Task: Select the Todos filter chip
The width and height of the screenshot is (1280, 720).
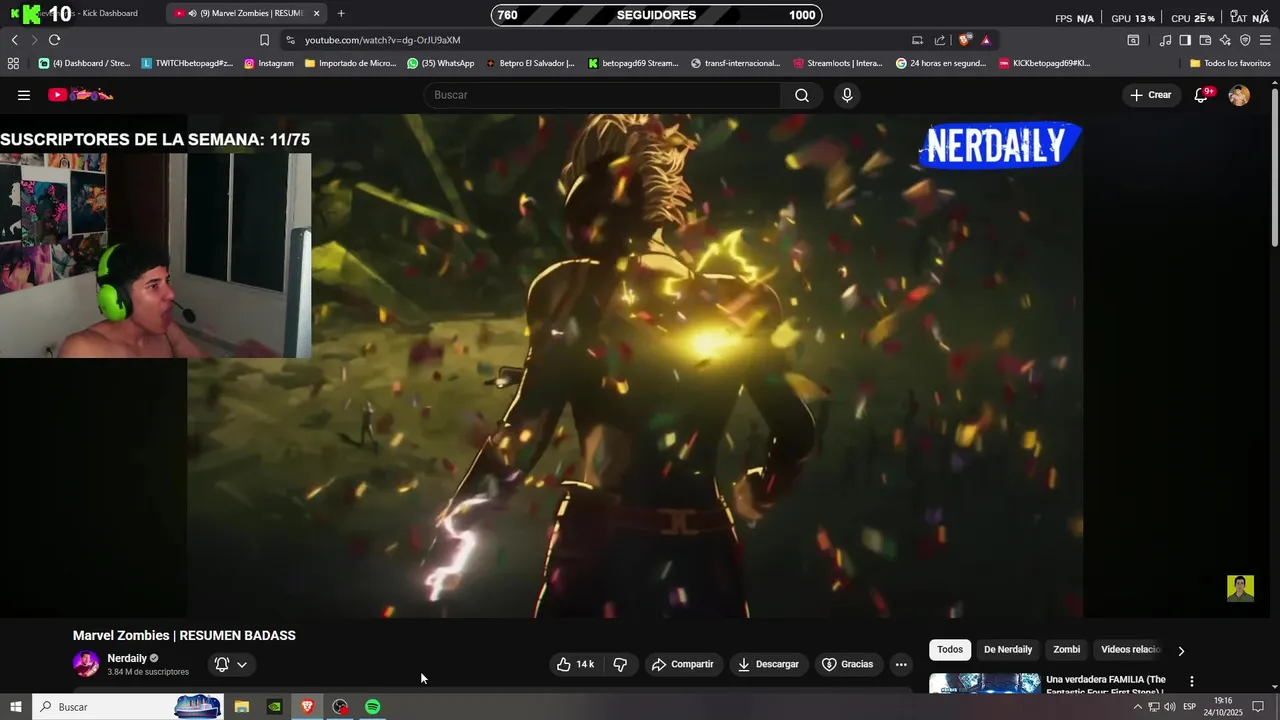Action: pos(950,650)
